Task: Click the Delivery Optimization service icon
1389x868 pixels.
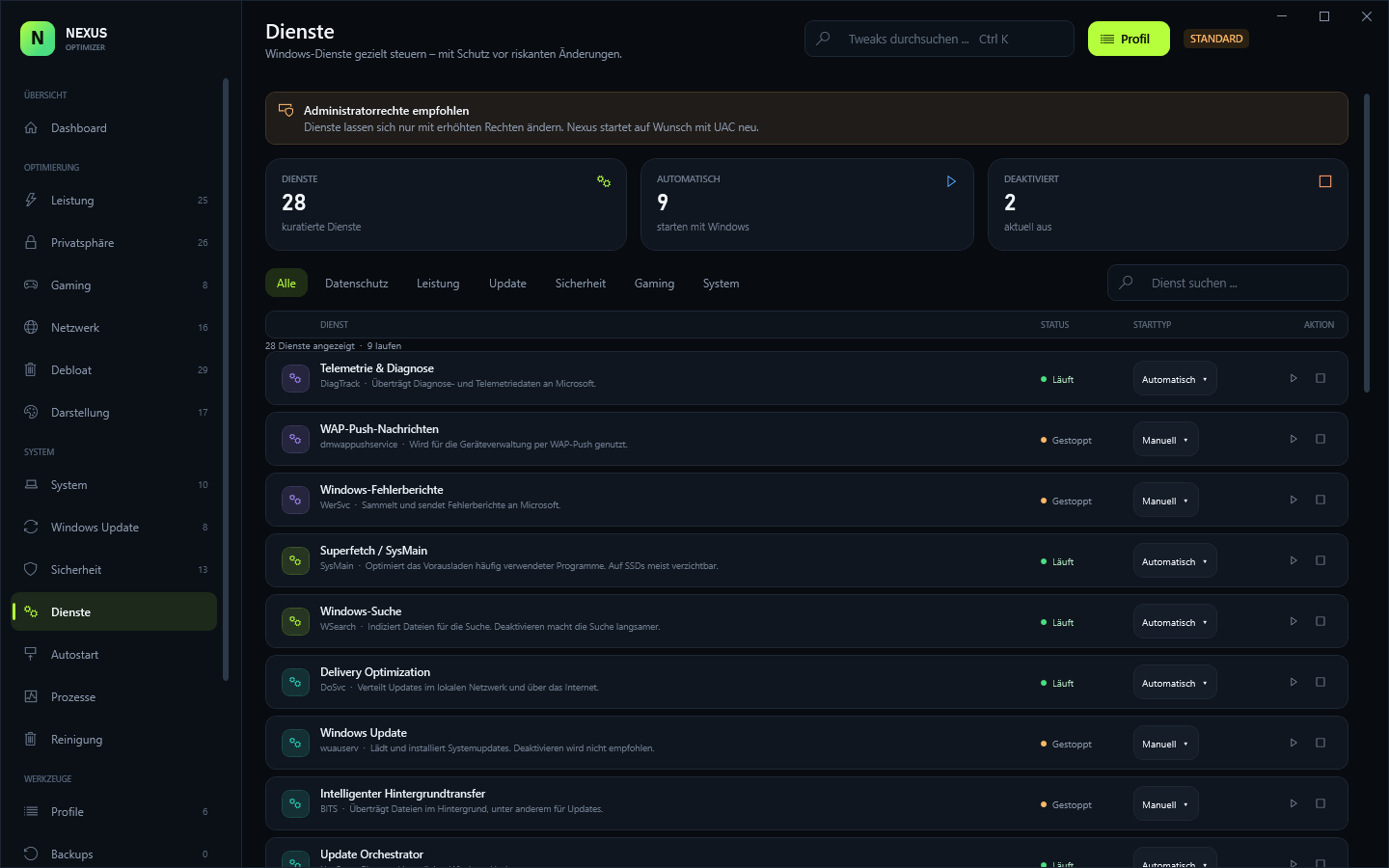Action: pyautogui.click(x=295, y=682)
